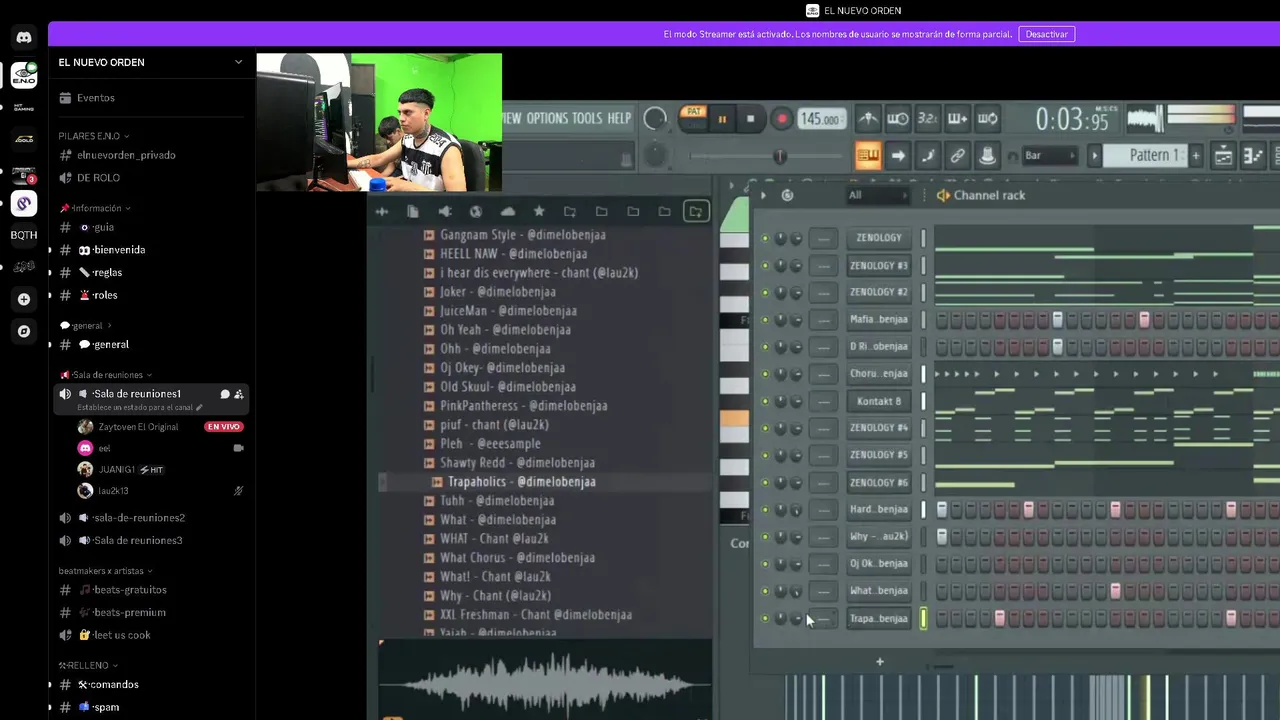Collapse the Información category
Screen dimensions: 1280x720
pos(95,208)
